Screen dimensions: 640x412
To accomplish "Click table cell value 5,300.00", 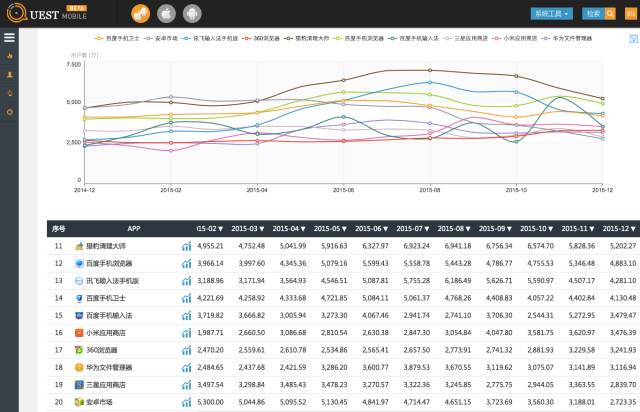I will 210,402.
